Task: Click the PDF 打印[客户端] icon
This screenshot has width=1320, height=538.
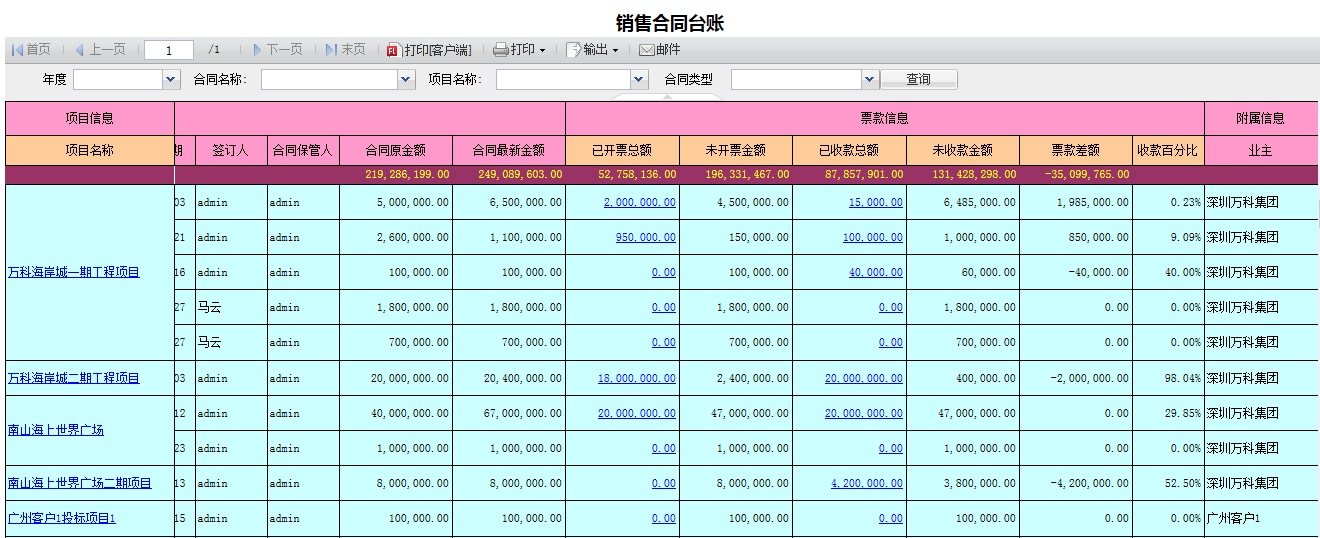Action: [x=393, y=50]
